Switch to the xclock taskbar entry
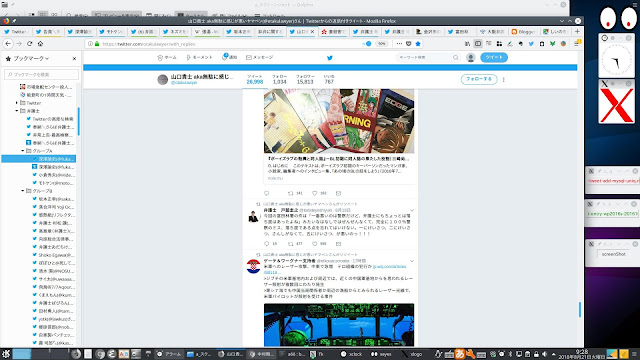The height and width of the screenshot is (360, 640). click(351, 354)
